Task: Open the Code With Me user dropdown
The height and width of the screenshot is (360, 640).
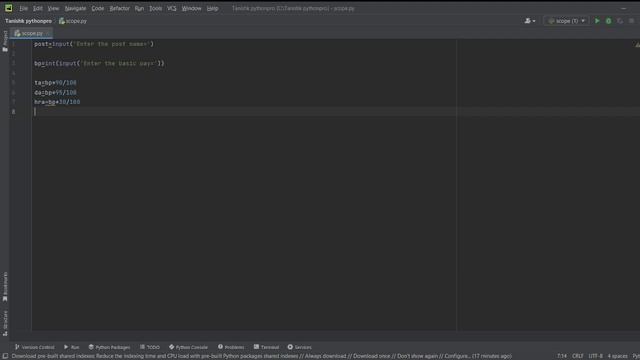Action: [x=530, y=21]
